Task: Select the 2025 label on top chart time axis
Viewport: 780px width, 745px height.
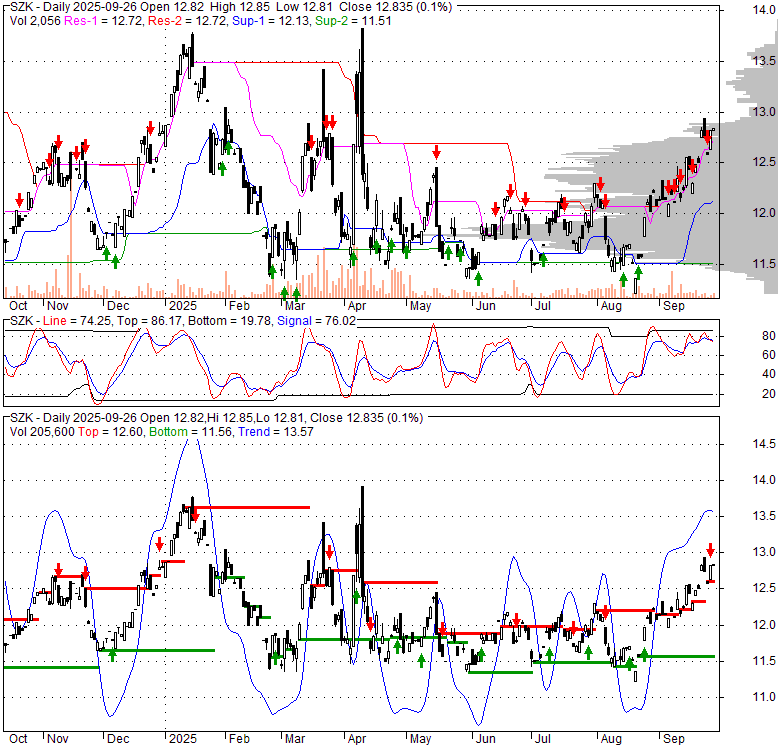Action: click(183, 306)
